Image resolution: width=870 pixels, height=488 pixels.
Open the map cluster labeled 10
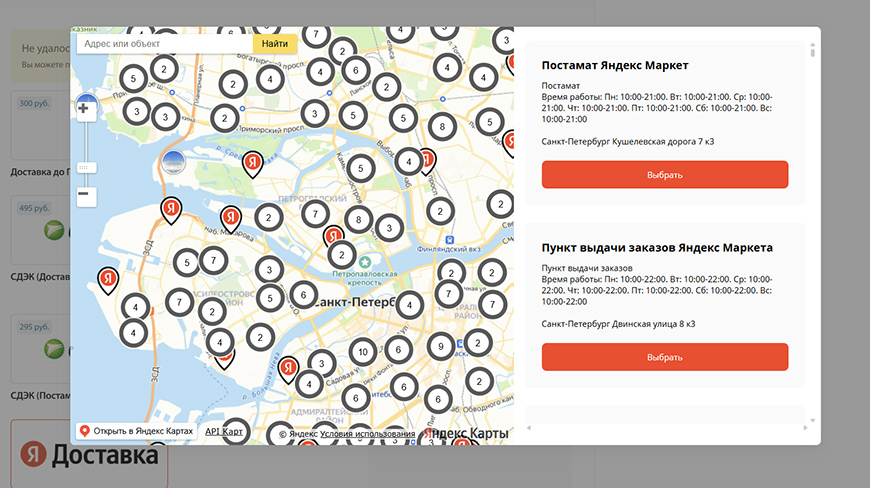pos(362,352)
